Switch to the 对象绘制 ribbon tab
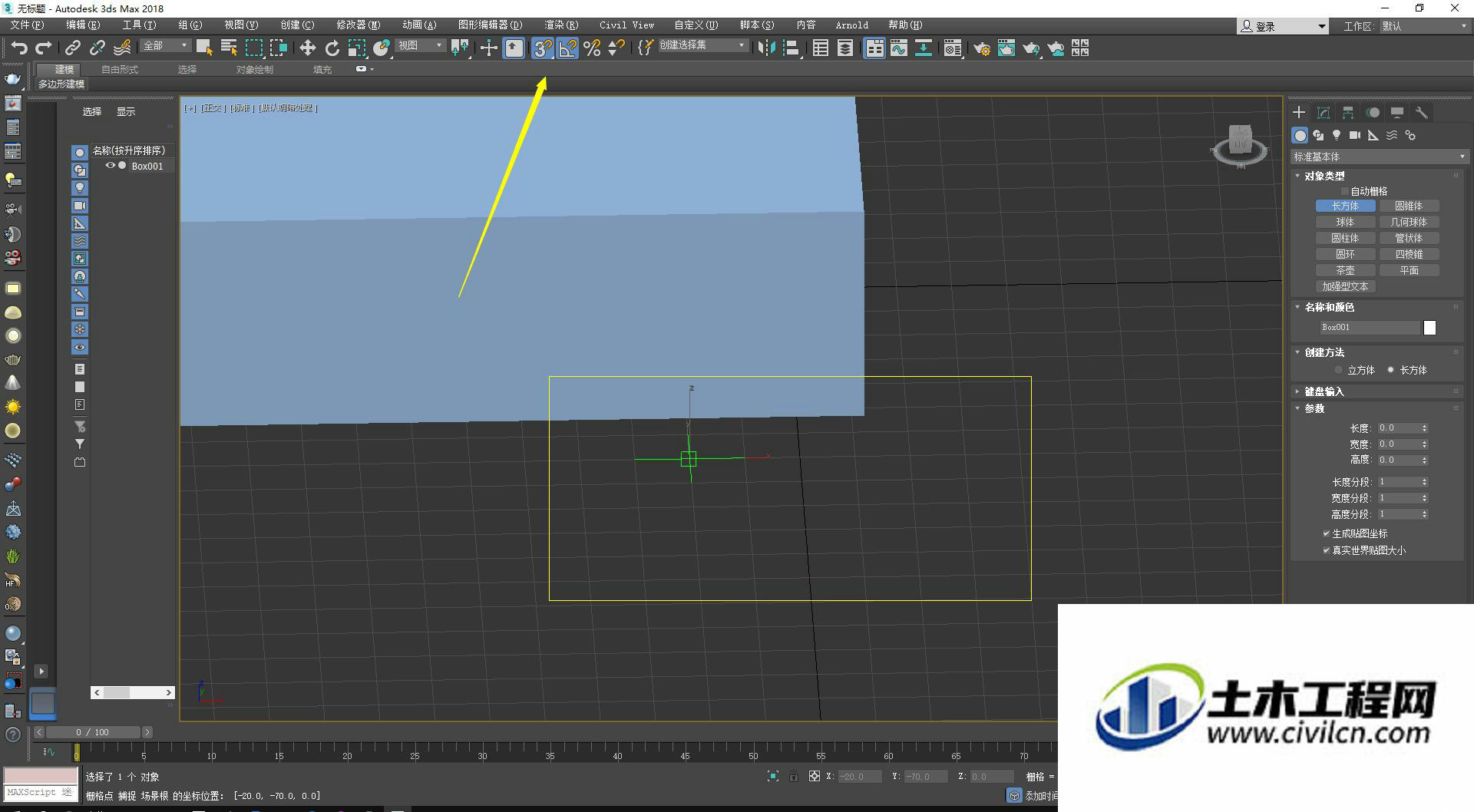The width and height of the screenshot is (1474, 812). pyautogui.click(x=255, y=70)
